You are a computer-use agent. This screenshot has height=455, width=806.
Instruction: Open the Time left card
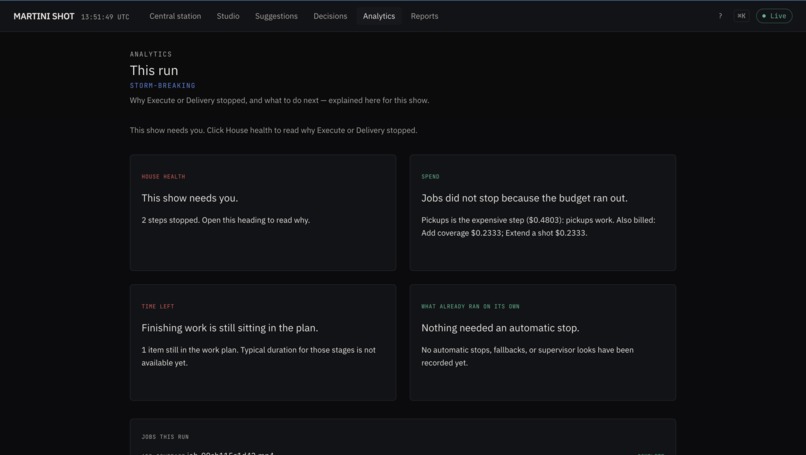click(263, 342)
